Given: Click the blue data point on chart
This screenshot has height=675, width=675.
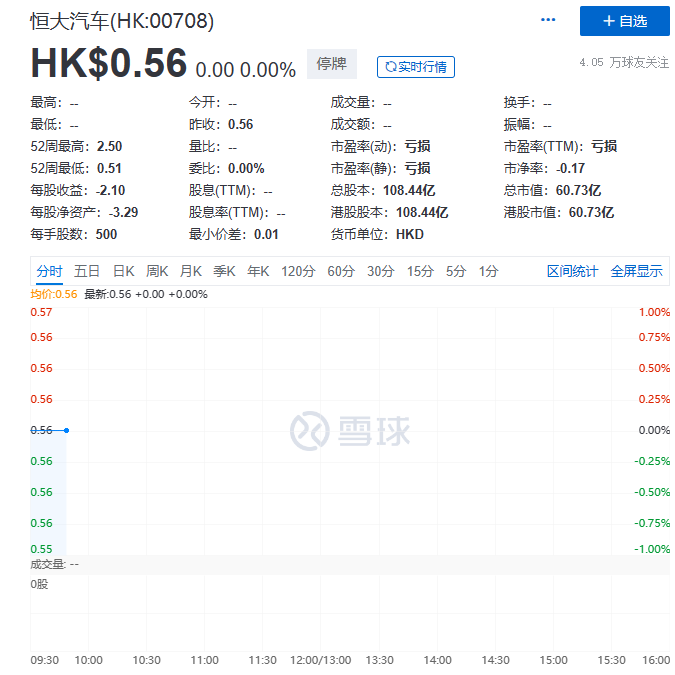Looking at the screenshot, I should pos(66,430).
